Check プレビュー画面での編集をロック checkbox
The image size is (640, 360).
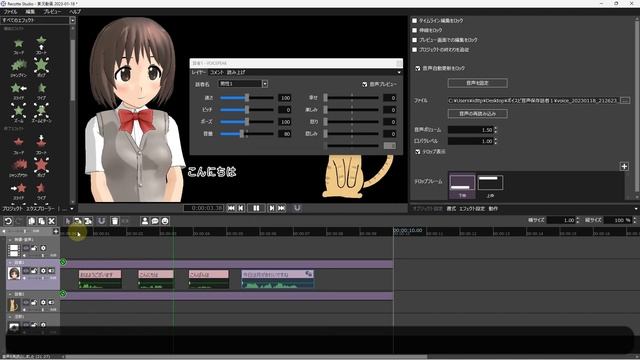[x=415, y=40]
